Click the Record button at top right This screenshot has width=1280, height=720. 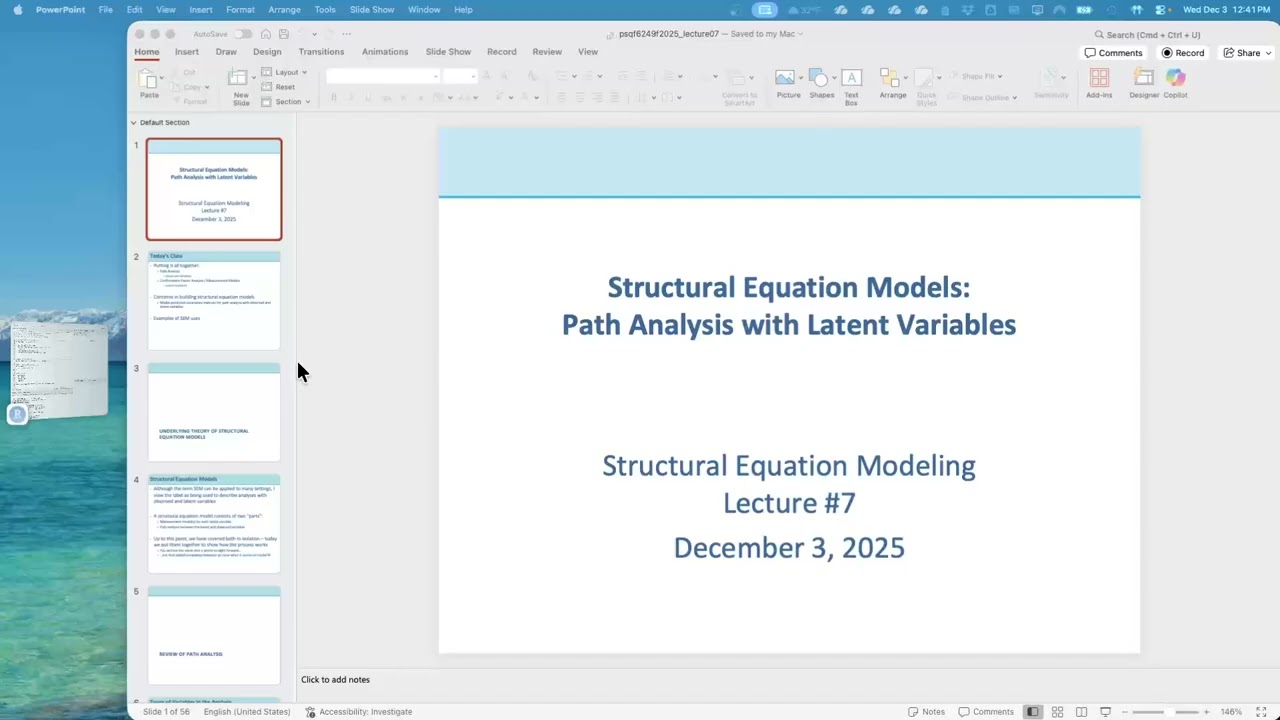[x=1182, y=53]
